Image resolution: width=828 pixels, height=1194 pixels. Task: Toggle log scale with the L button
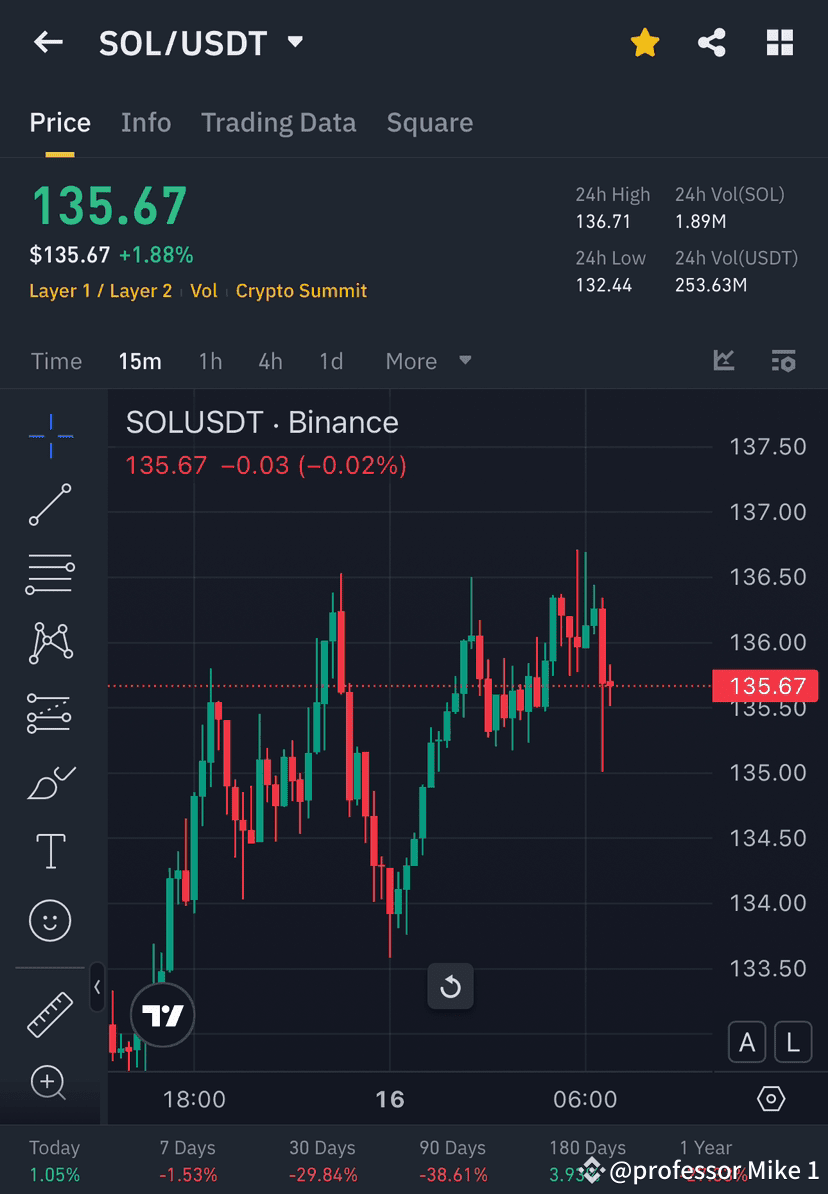793,1042
